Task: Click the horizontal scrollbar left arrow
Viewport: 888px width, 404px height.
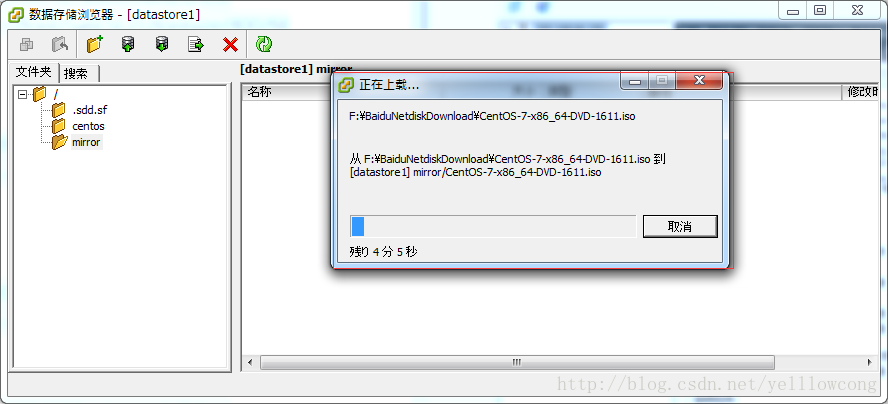Action: coord(250,362)
